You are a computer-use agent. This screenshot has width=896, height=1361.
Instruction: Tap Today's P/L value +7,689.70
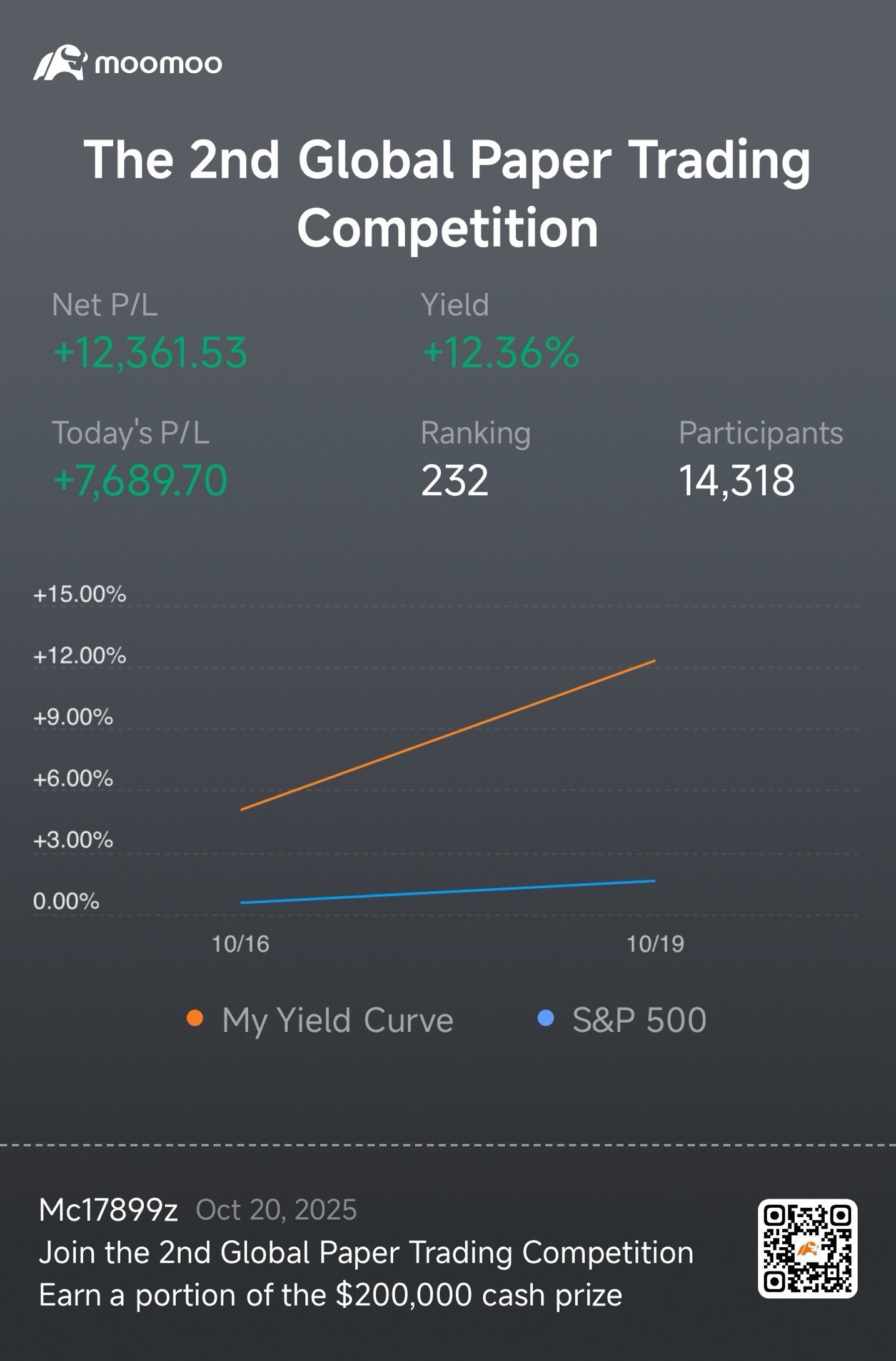pos(140,480)
